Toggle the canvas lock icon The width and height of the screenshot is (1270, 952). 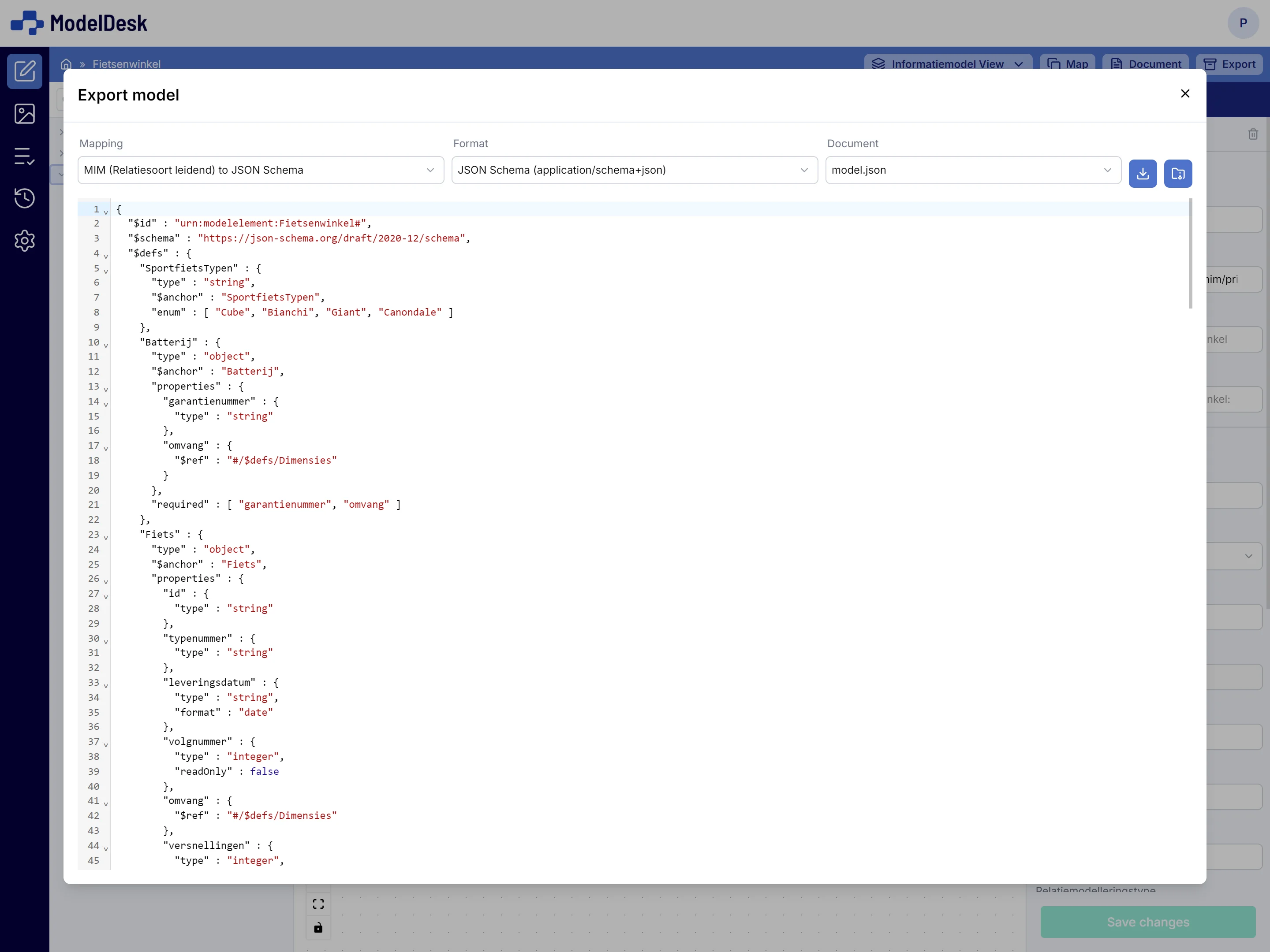pyautogui.click(x=319, y=927)
